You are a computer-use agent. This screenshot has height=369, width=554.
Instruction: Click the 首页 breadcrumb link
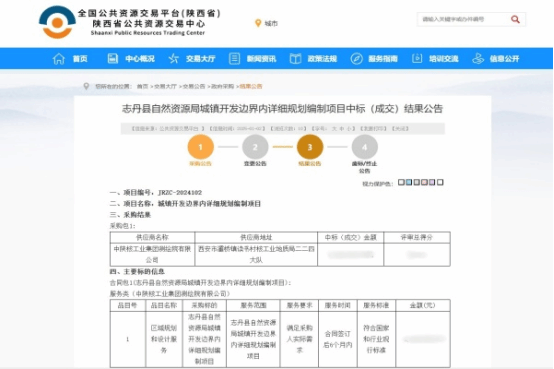pos(142,86)
